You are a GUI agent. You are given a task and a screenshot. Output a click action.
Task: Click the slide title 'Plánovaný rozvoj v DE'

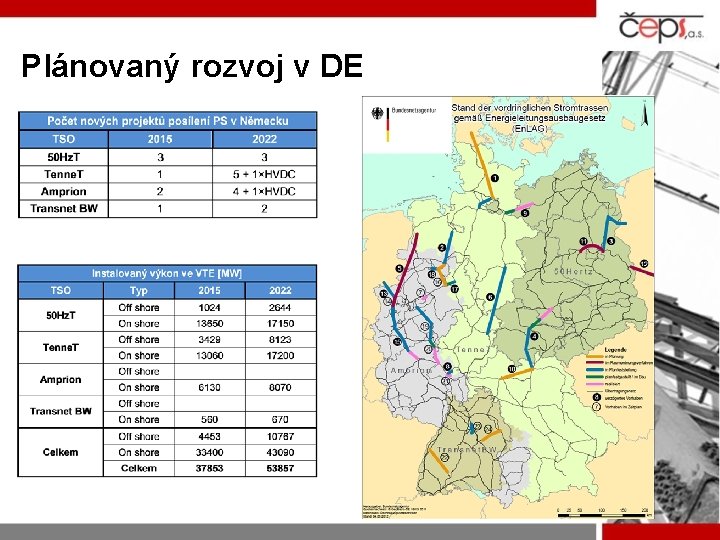coord(192,66)
